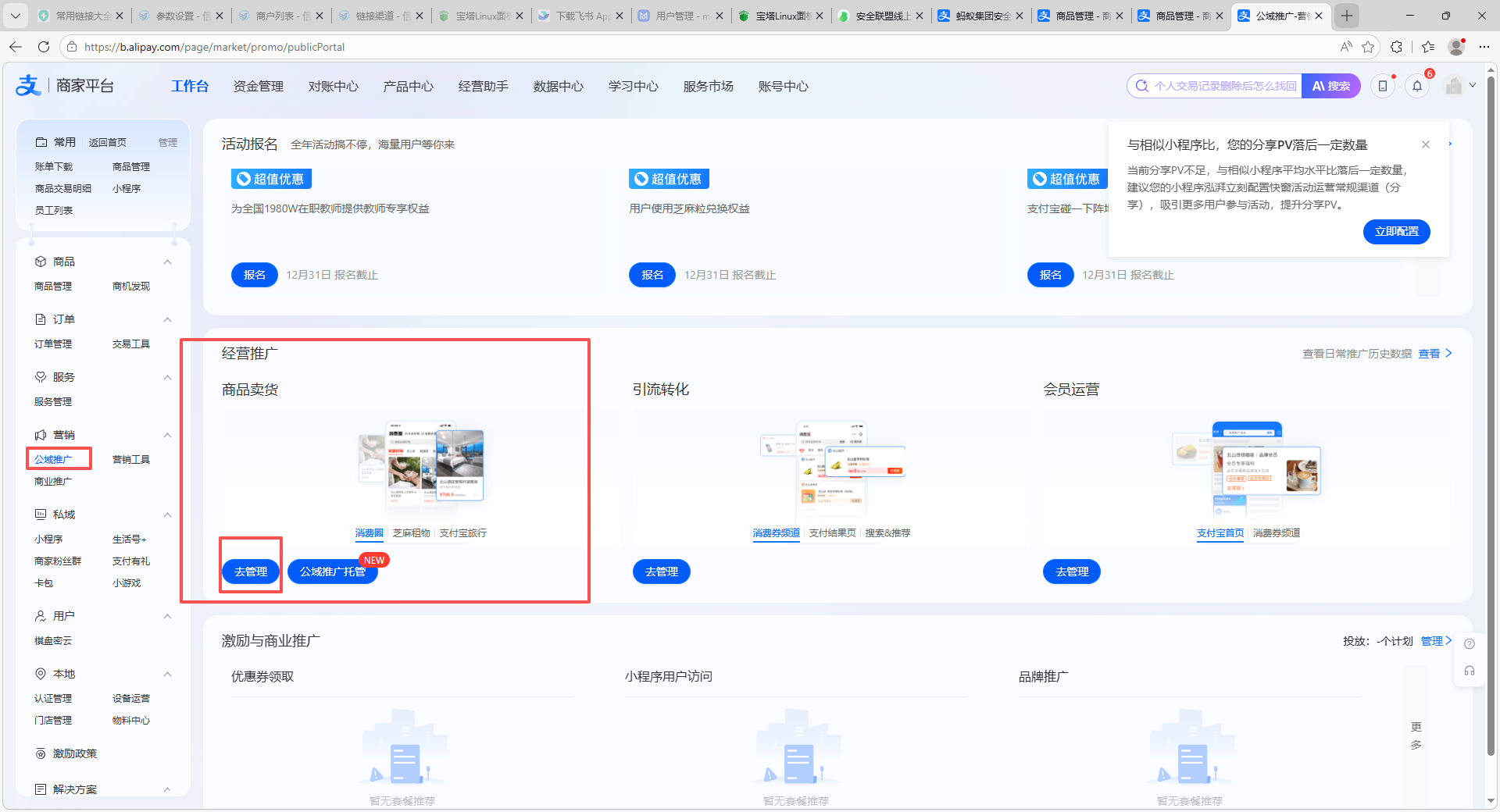
Task: Collapse the 营销 sidebar section
Action: 167,435
